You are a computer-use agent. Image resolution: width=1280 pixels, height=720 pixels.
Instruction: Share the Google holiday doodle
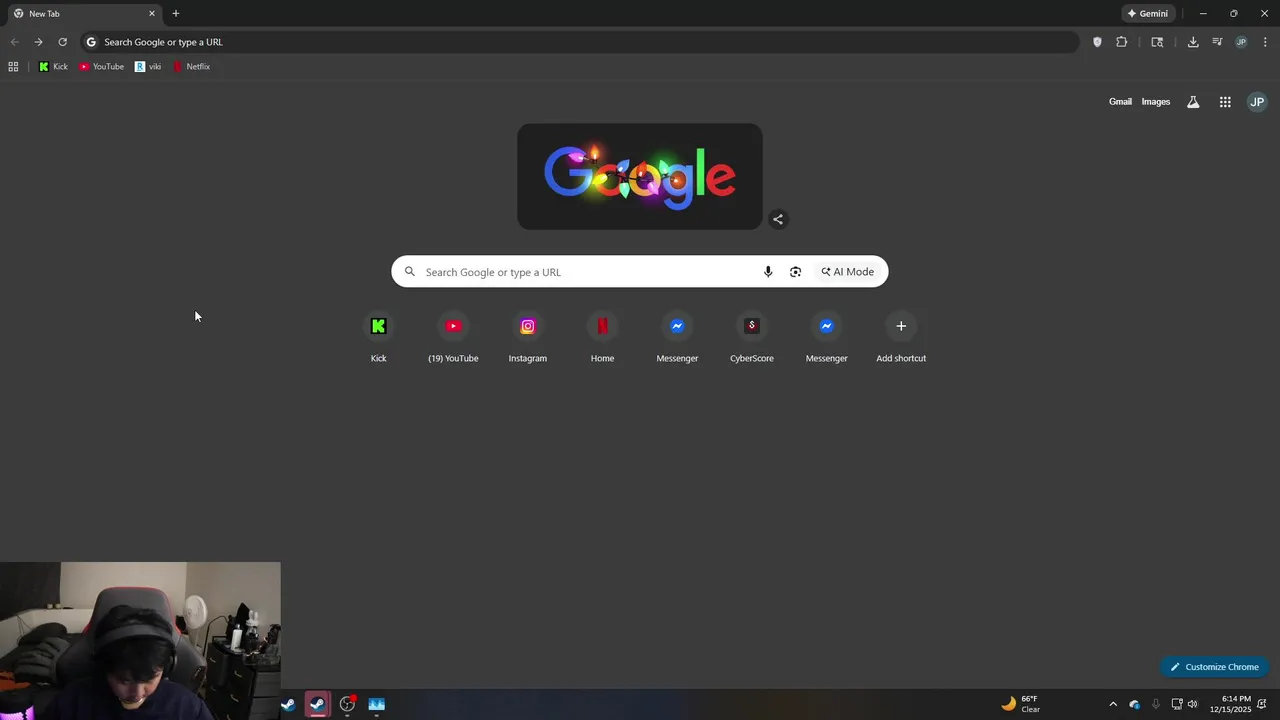(778, 219)
